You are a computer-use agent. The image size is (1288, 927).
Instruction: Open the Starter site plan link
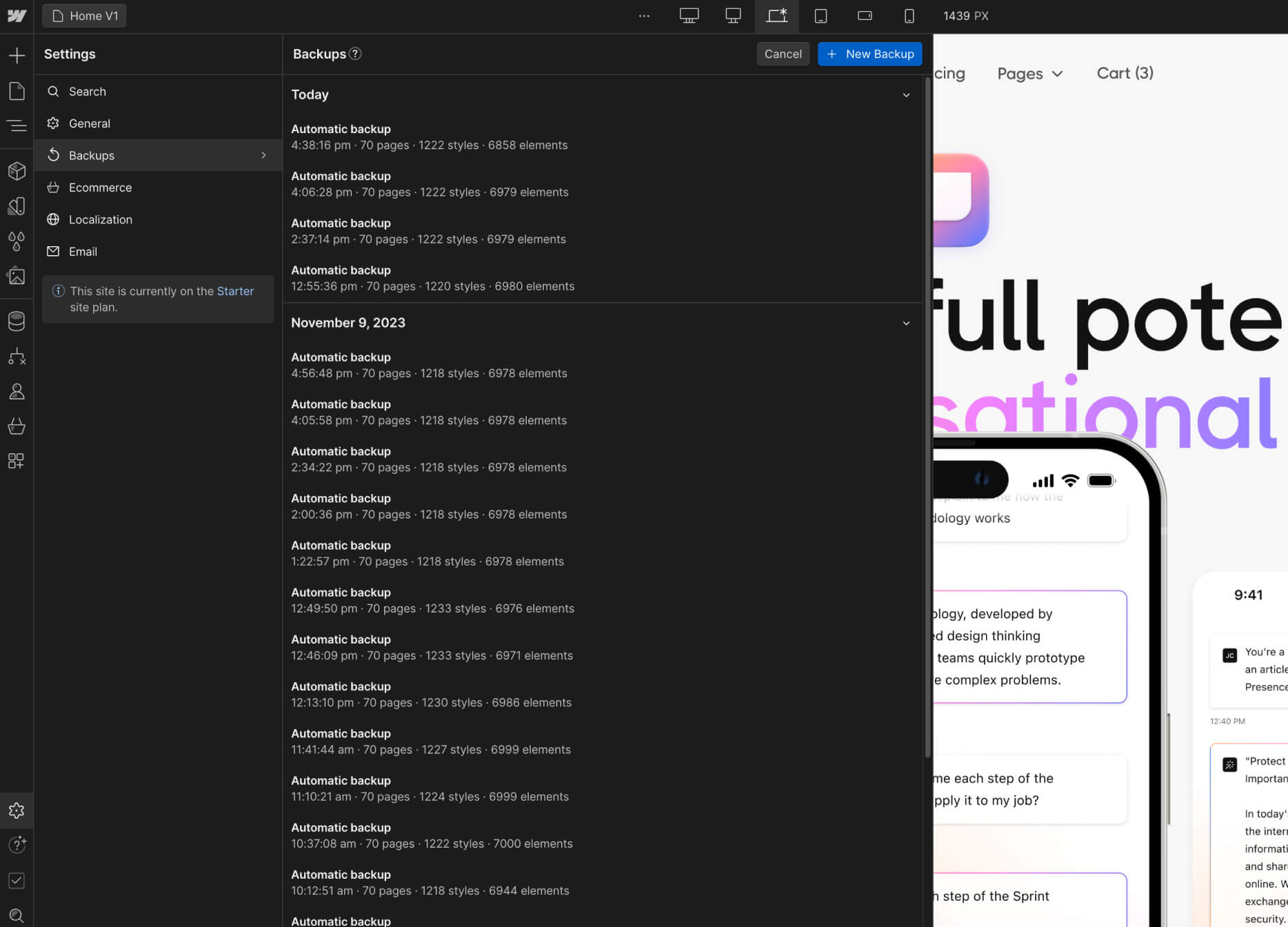(235, 290)
